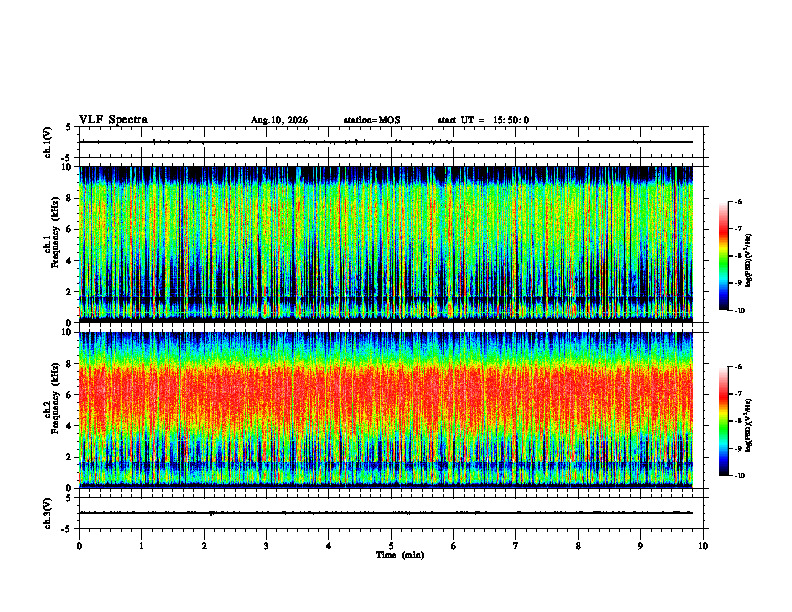Click the 3 minute tick label
The image size is (792, 612).
tap(266, 546)
